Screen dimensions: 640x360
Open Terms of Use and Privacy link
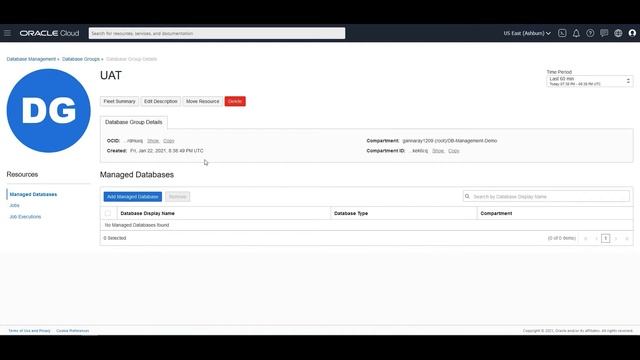point(29,331)
